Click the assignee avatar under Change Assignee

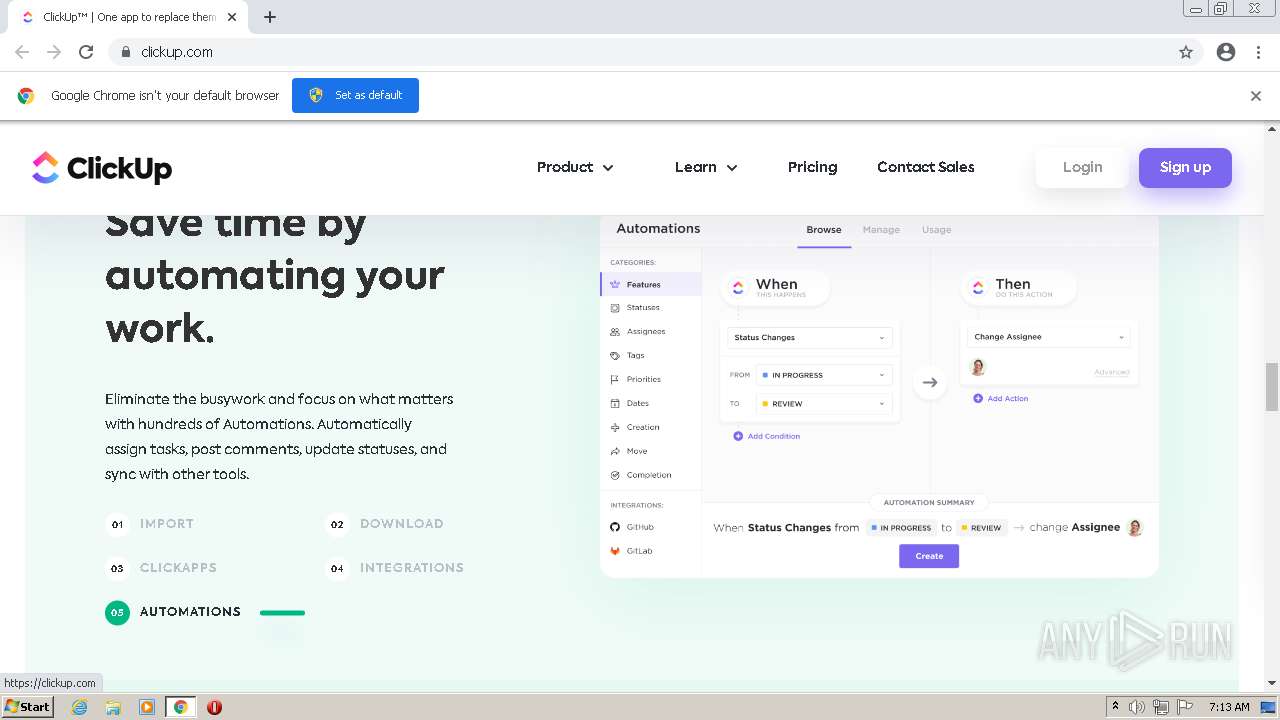(978, 367)
